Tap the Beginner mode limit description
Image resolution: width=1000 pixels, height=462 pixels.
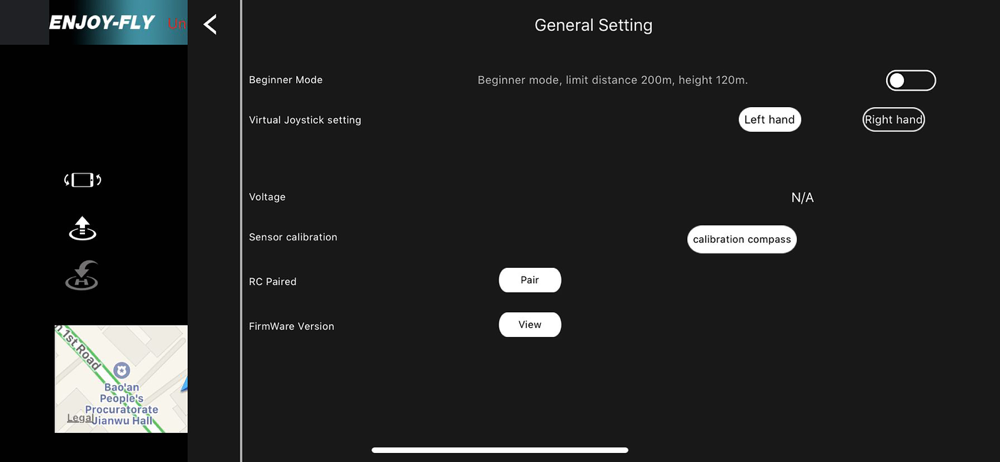(x=613, y=80)
